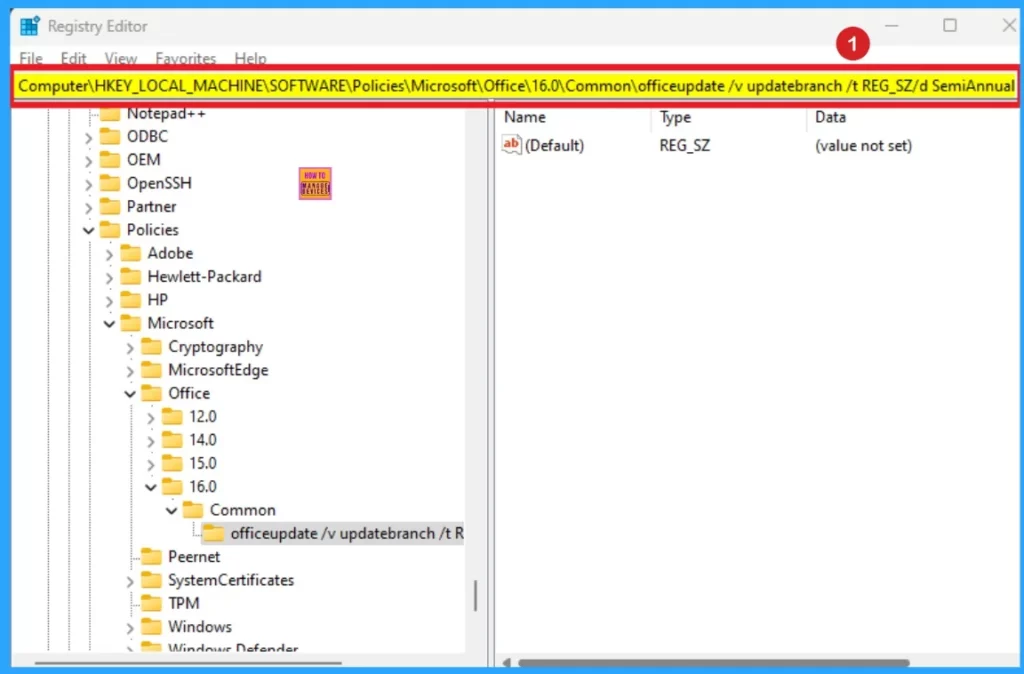Screen dimensions: 1024x674
Task: Click the (Default) string value icon
Action: pos(512,146)
